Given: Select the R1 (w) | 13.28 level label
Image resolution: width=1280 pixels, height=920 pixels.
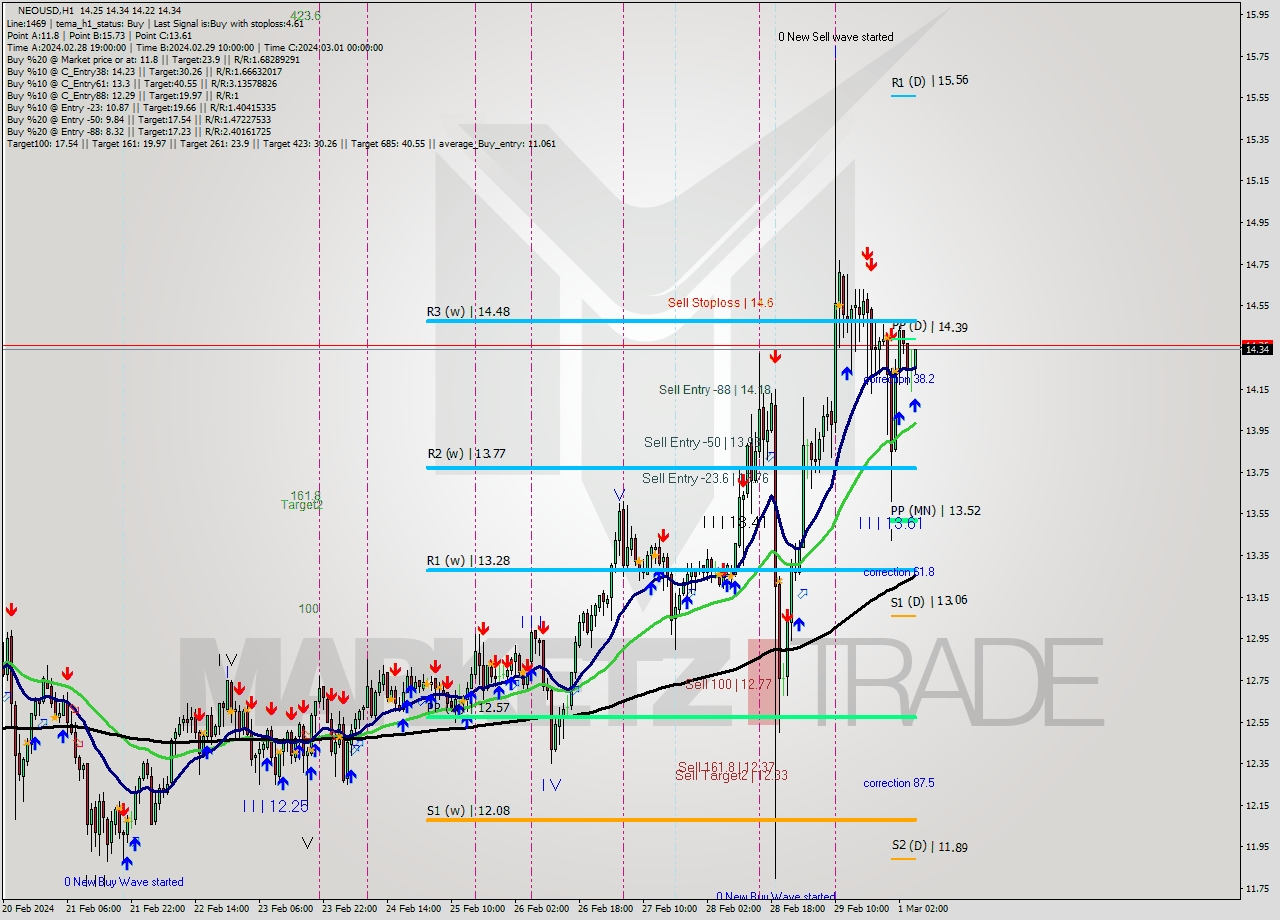Looking at the screenshot, I should click(468, 561).
